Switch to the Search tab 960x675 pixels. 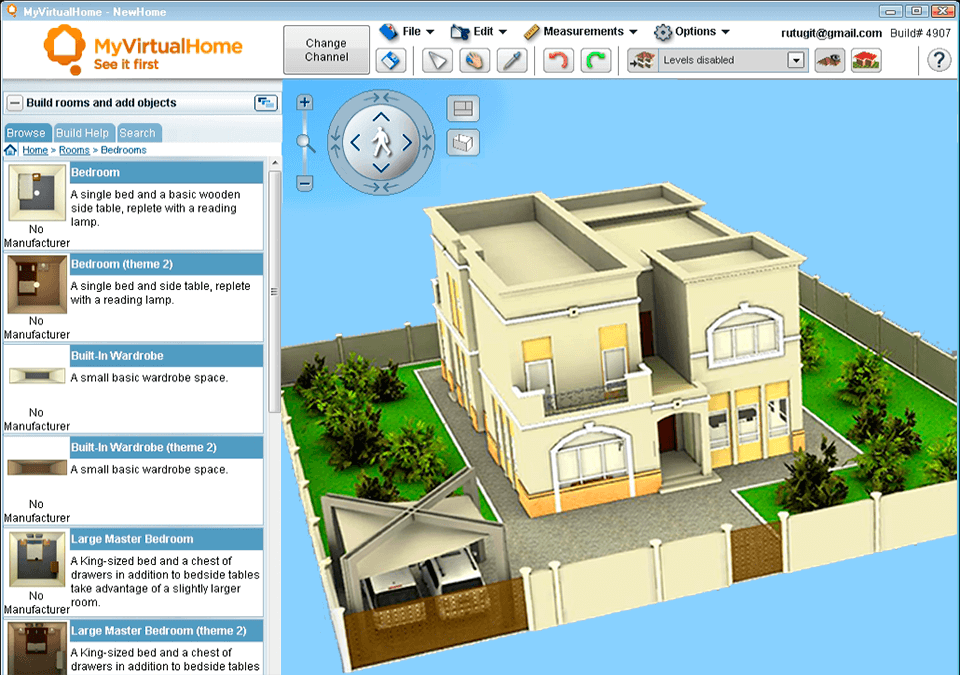[138, 132]
